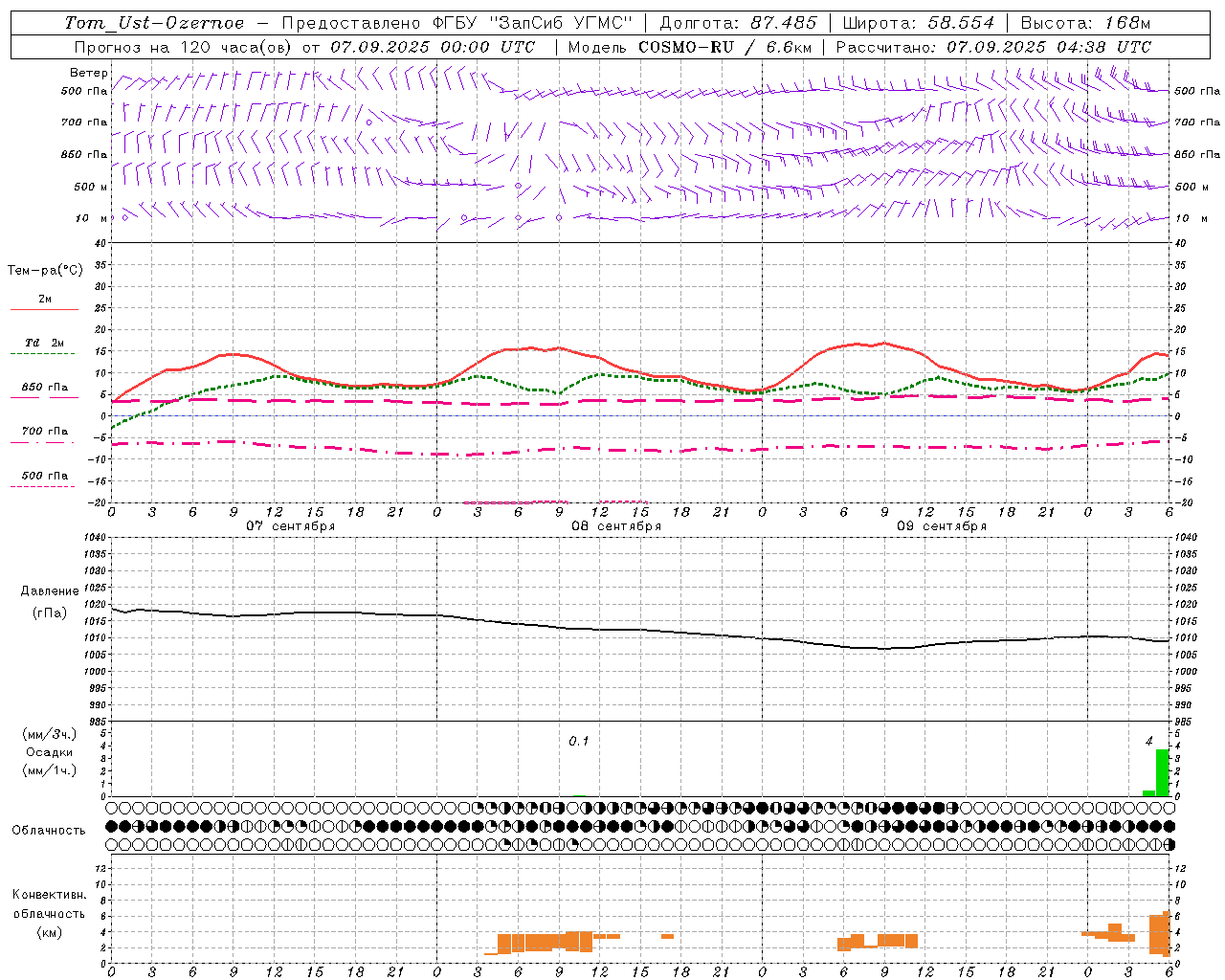Image resolution: width=1225 pixels, height=980 pixels.
Task: Click the 4 precipitation value annotation
Action: [1149, 742]
